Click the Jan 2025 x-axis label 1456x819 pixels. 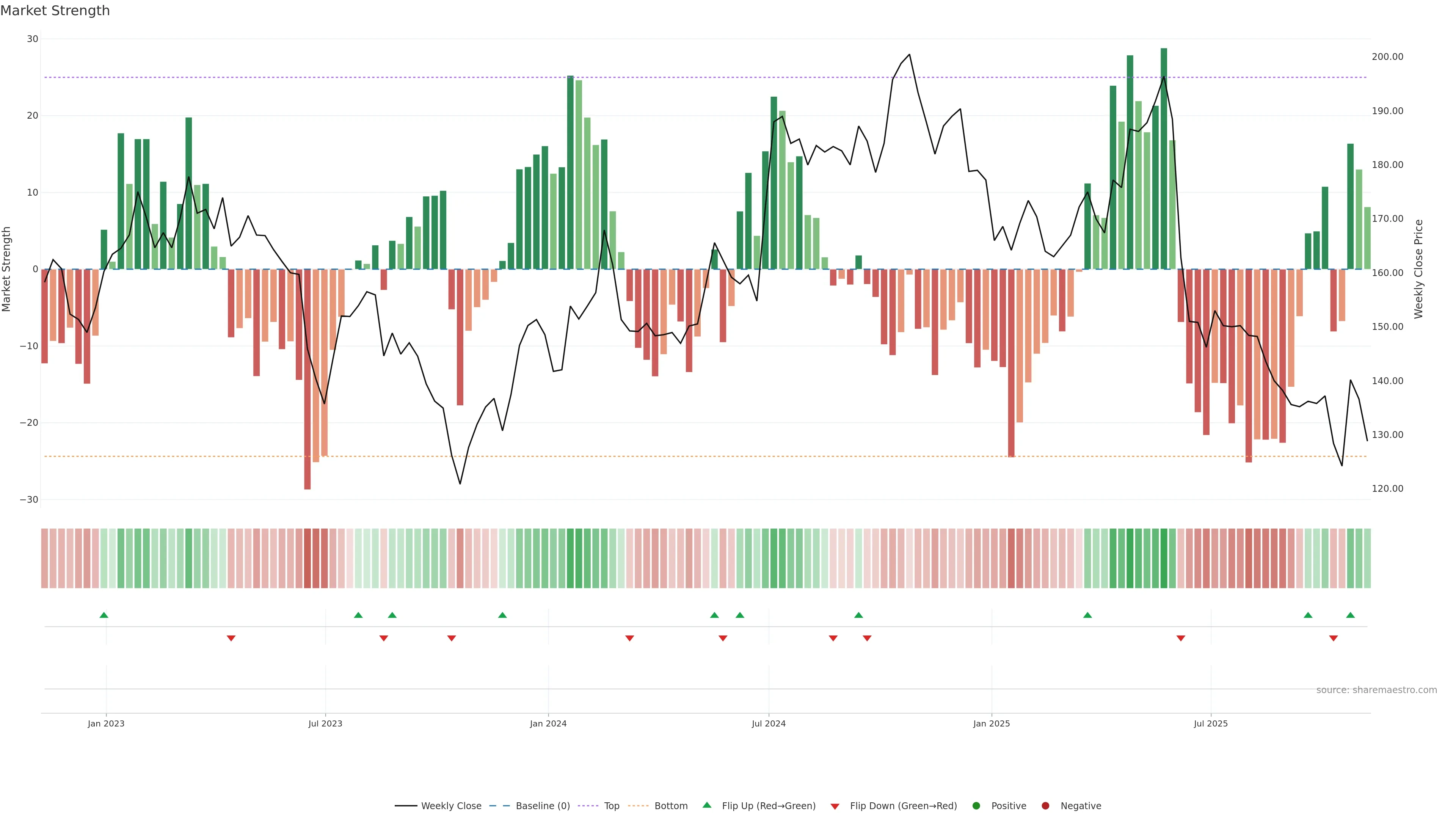point(992,723)
